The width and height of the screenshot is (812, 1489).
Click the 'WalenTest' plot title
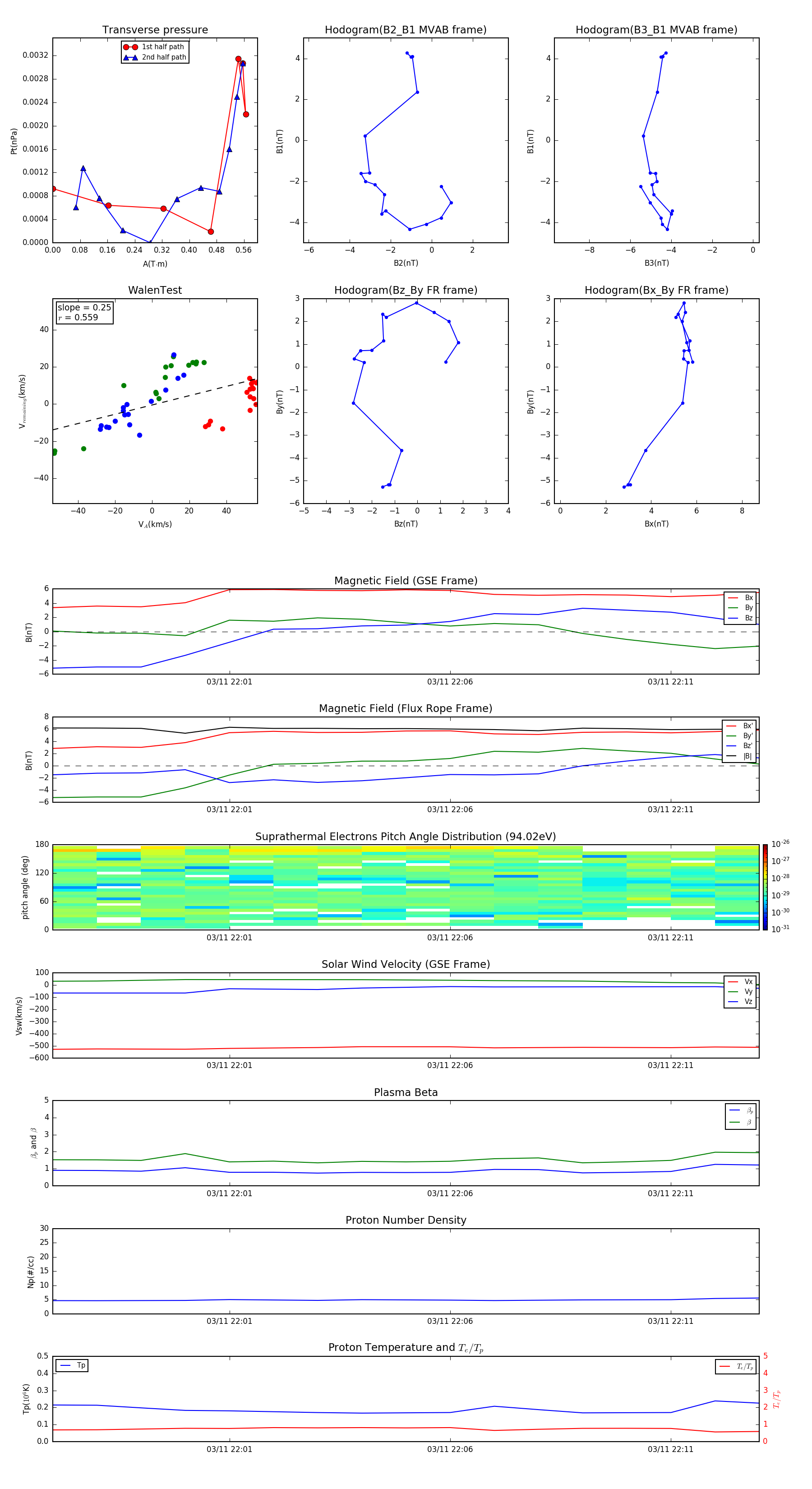coord(155,290)
